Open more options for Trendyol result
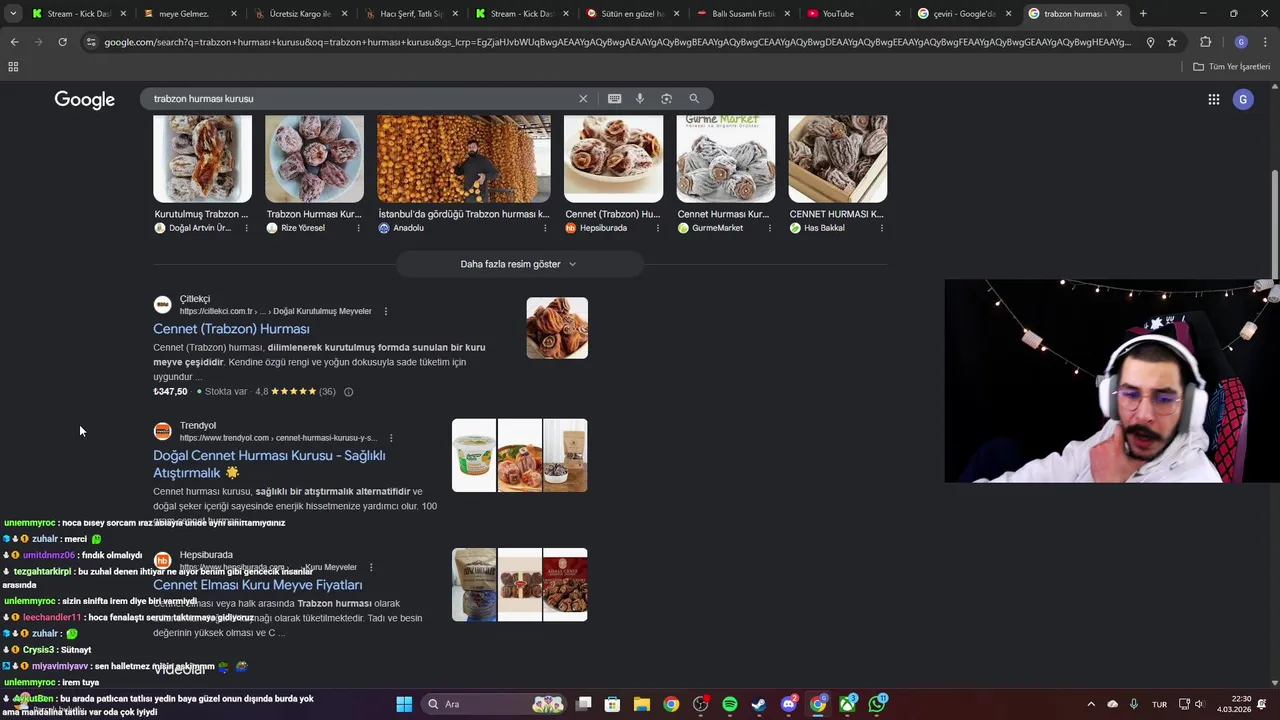This screenshot has height=720, width=1280. tap(391, 438)
